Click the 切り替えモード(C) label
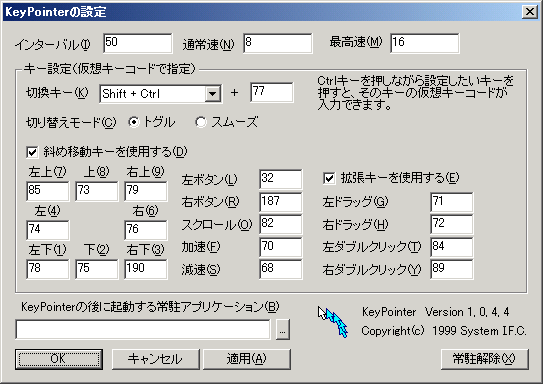This screenshot has height=384, width=543. click(71, 123)
